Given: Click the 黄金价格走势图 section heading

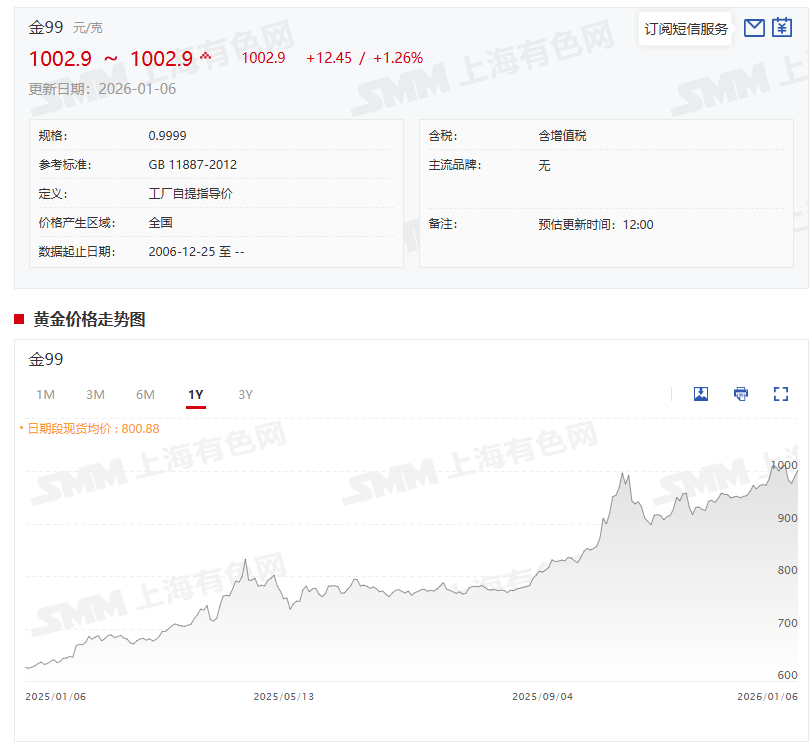Looking at the screenshot, I should pyautogui.click(x=89, y=319).
